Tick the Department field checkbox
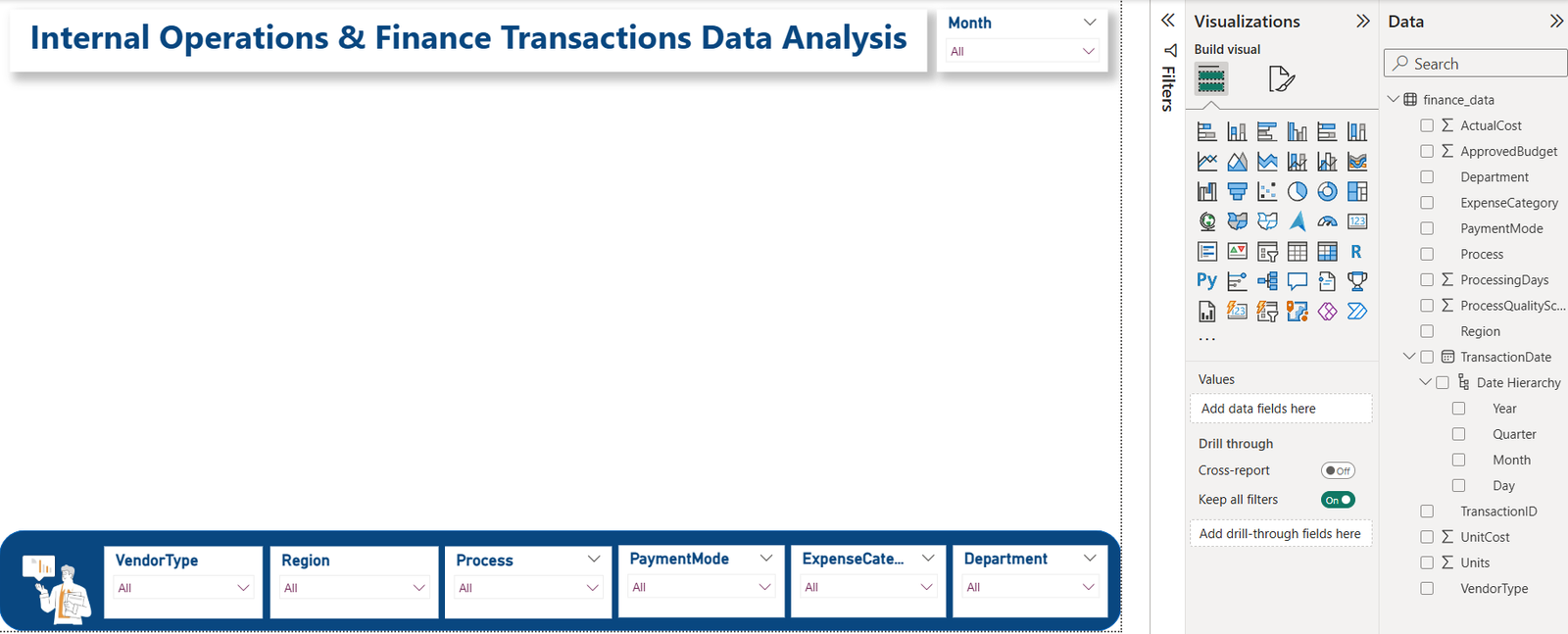Viewport: 1568px width, 634px height. (1427, 177)
